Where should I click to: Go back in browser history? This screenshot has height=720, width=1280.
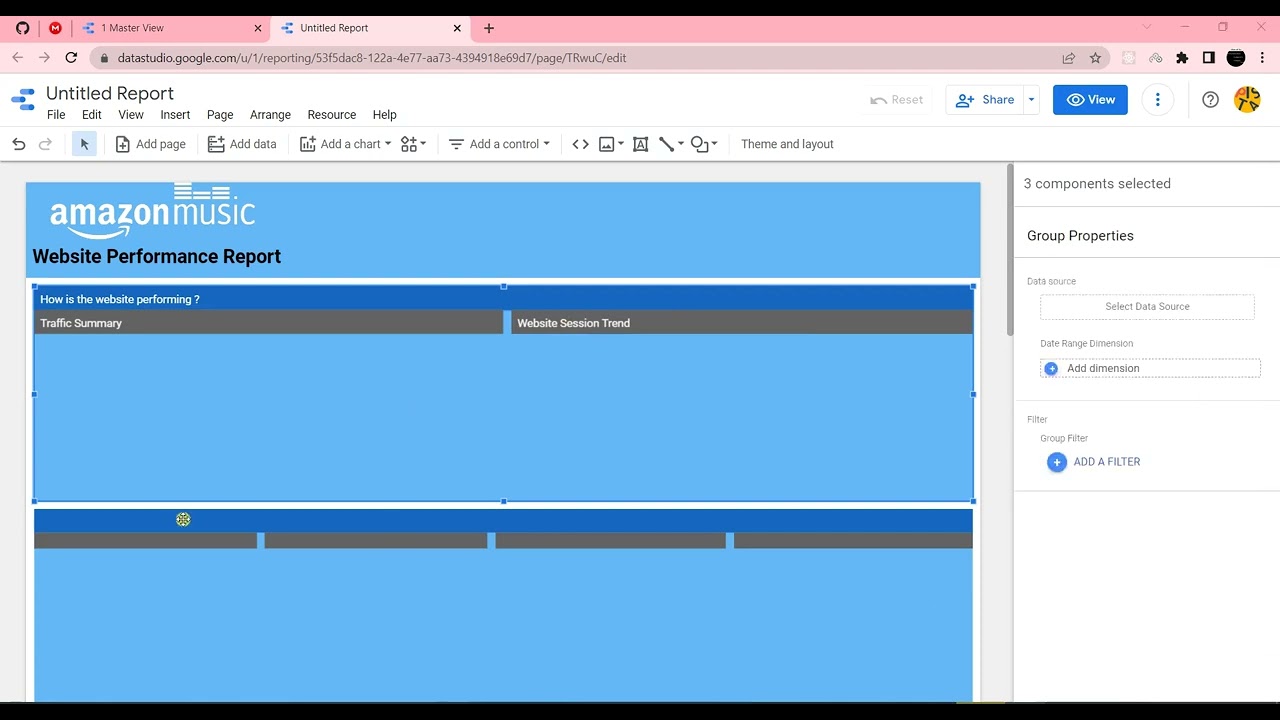click(17, 58)
